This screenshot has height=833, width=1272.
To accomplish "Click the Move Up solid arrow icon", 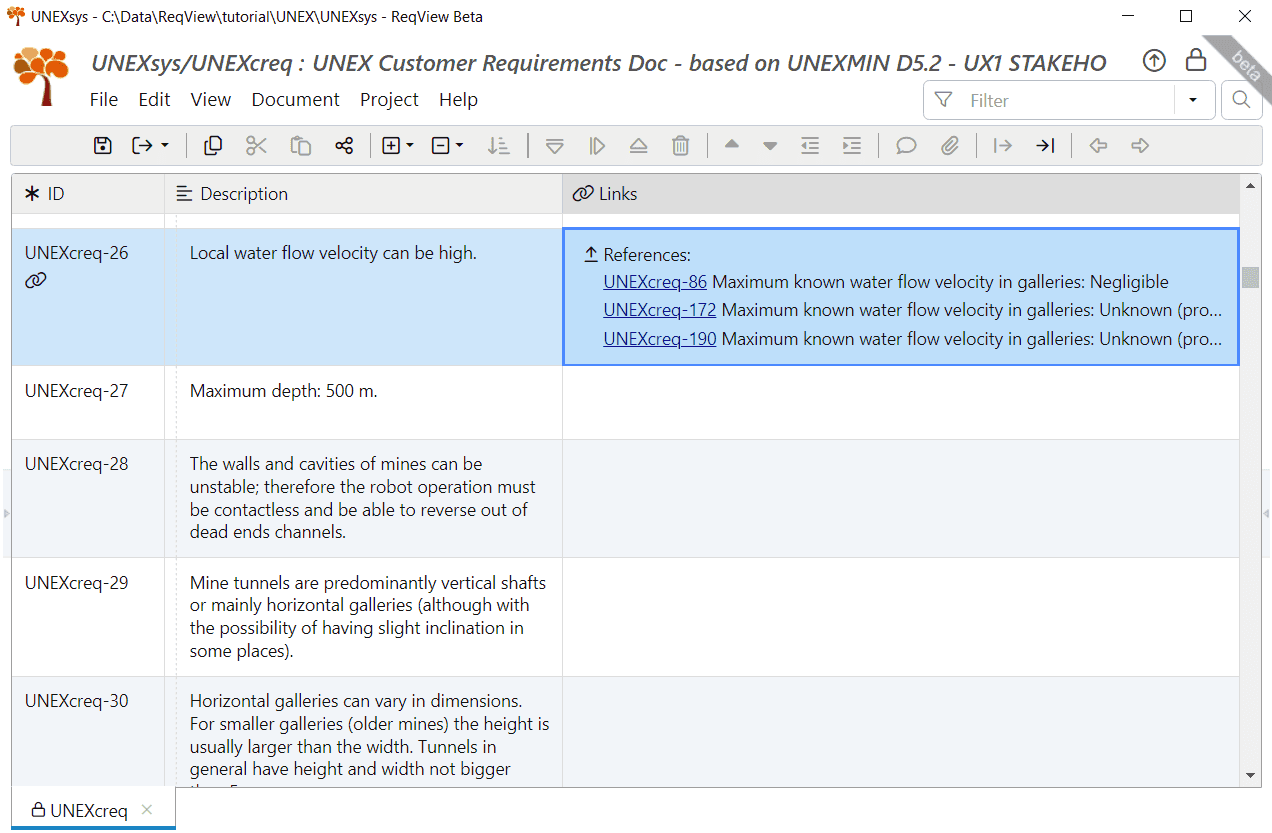I will [732, 146].
